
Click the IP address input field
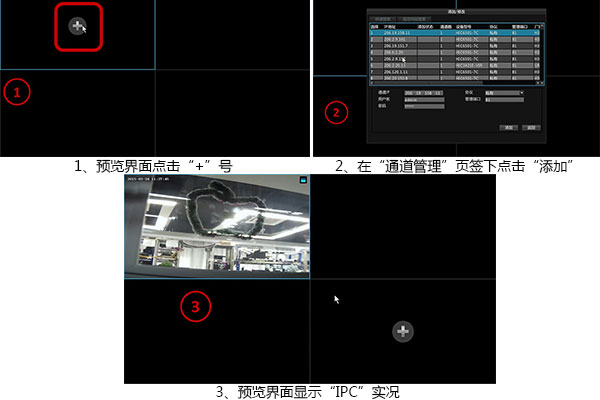423,92
